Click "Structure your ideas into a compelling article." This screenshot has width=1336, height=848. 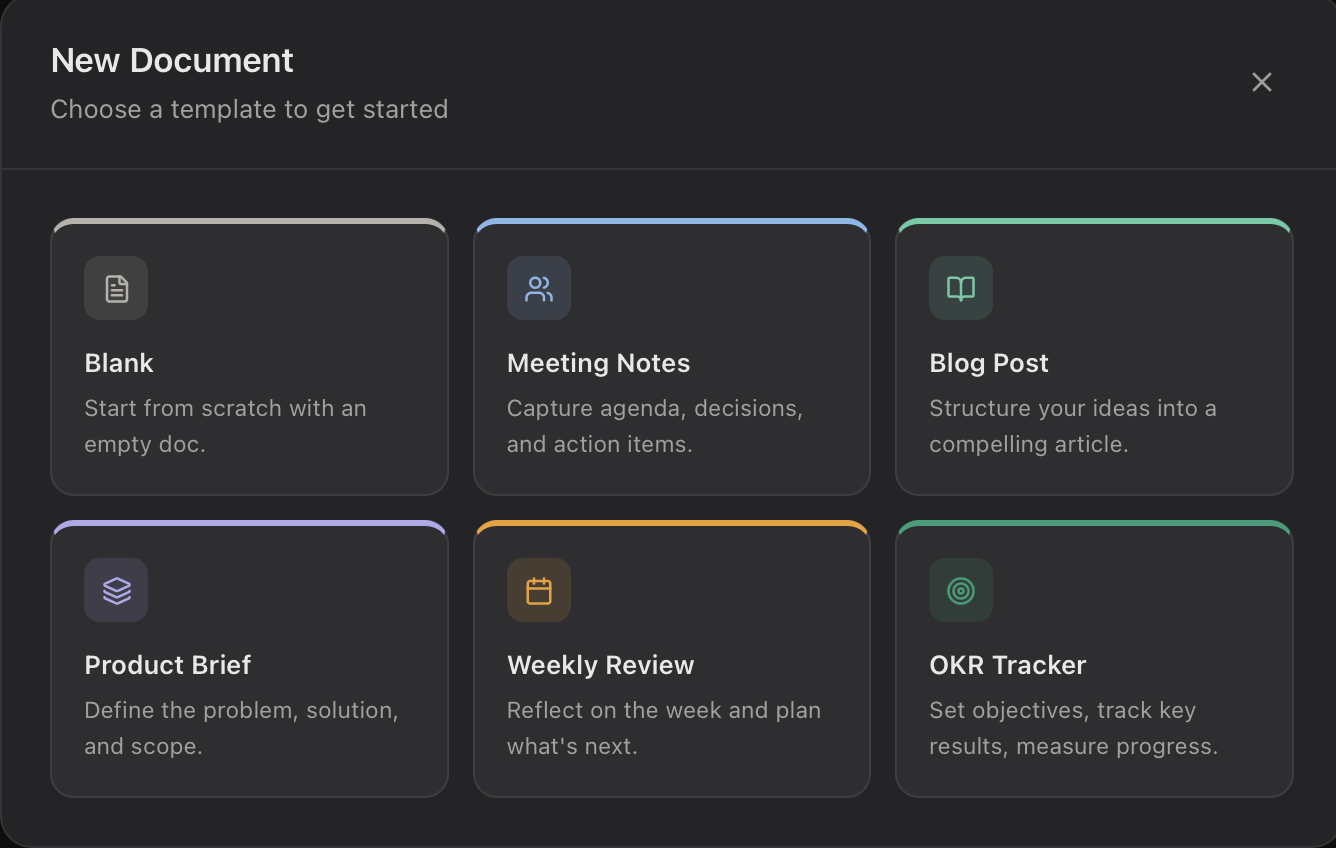[1073, 426]
